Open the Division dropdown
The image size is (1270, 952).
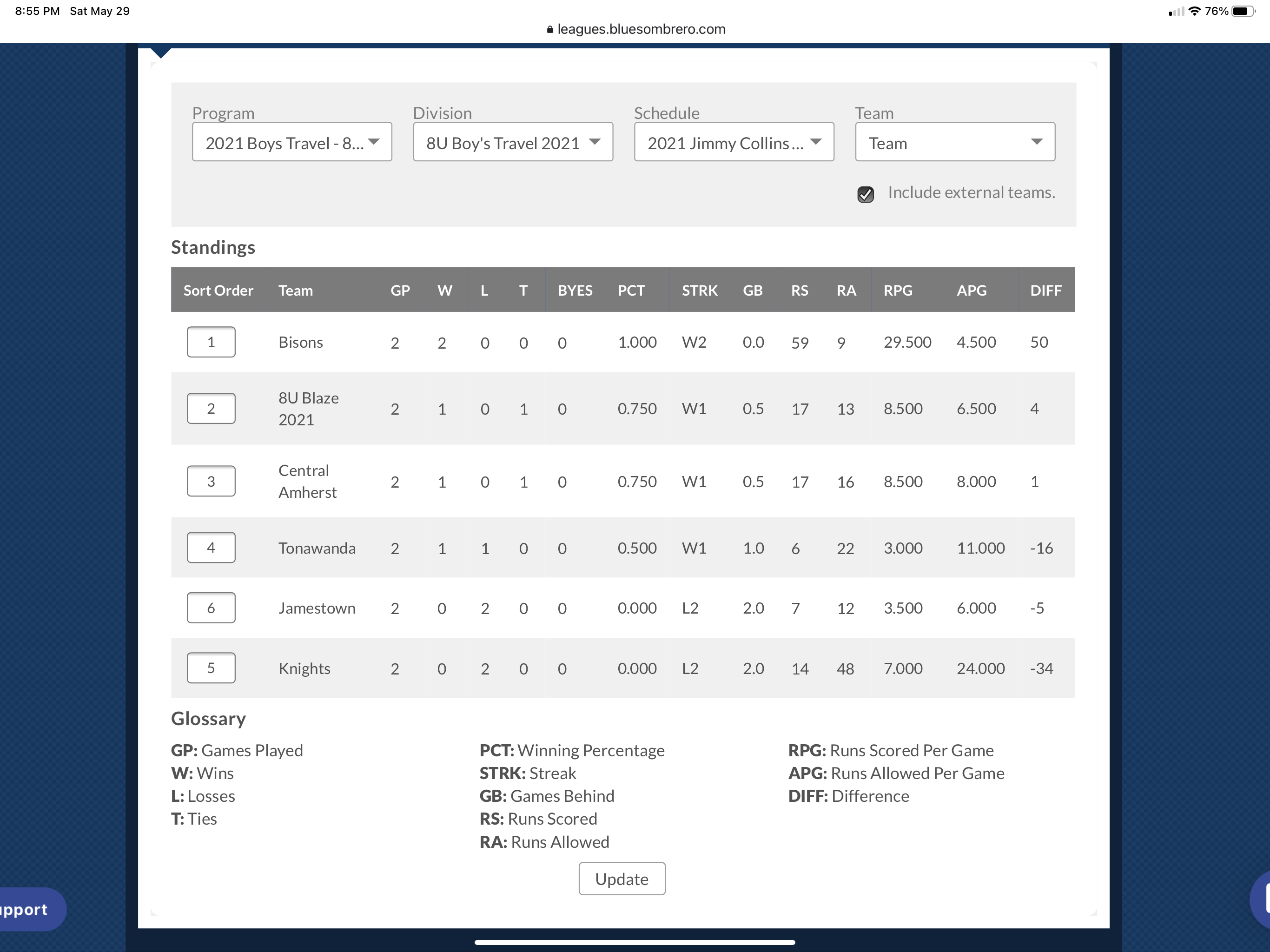(x=513, y=142)
